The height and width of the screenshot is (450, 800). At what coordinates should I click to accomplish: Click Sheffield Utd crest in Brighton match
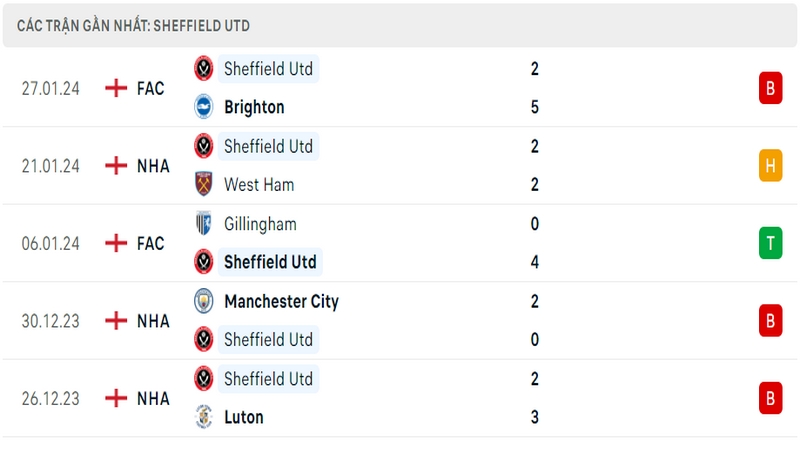[204, 68]
